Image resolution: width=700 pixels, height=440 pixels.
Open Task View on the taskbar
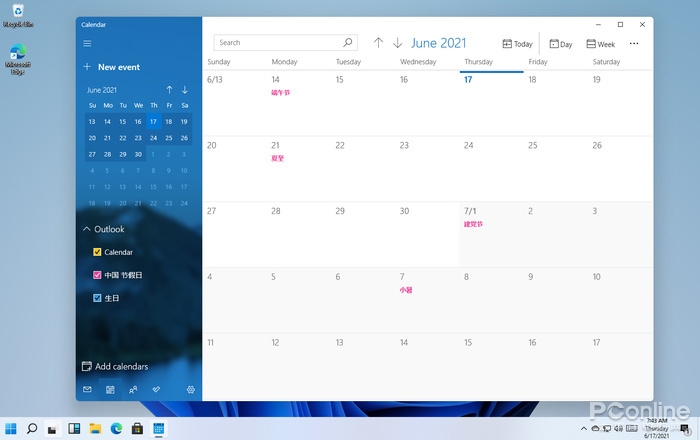52,429
